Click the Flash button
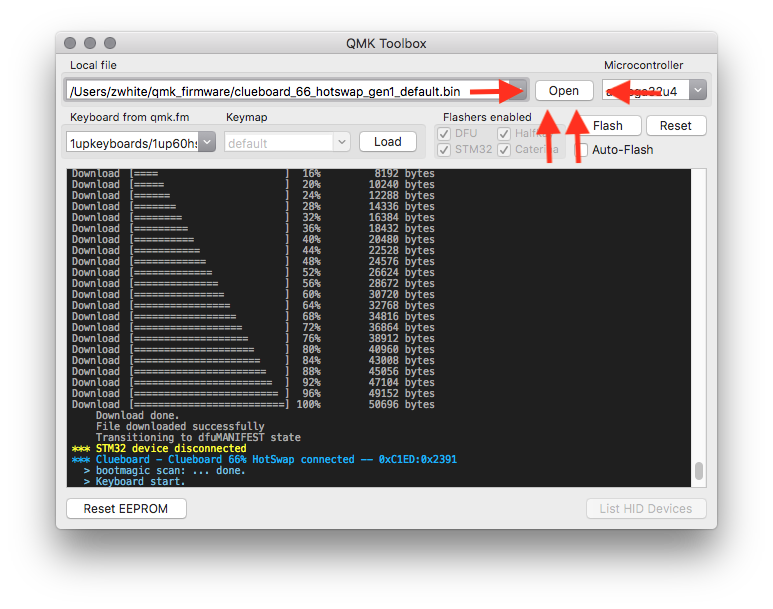 (x=607, y=126)
